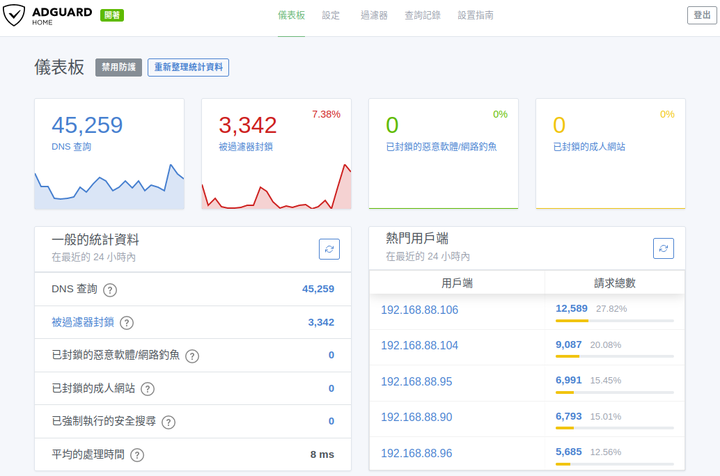Click the 7.38% percentage on red card
The image size is (720, 476).
click(x=326, y=114)
